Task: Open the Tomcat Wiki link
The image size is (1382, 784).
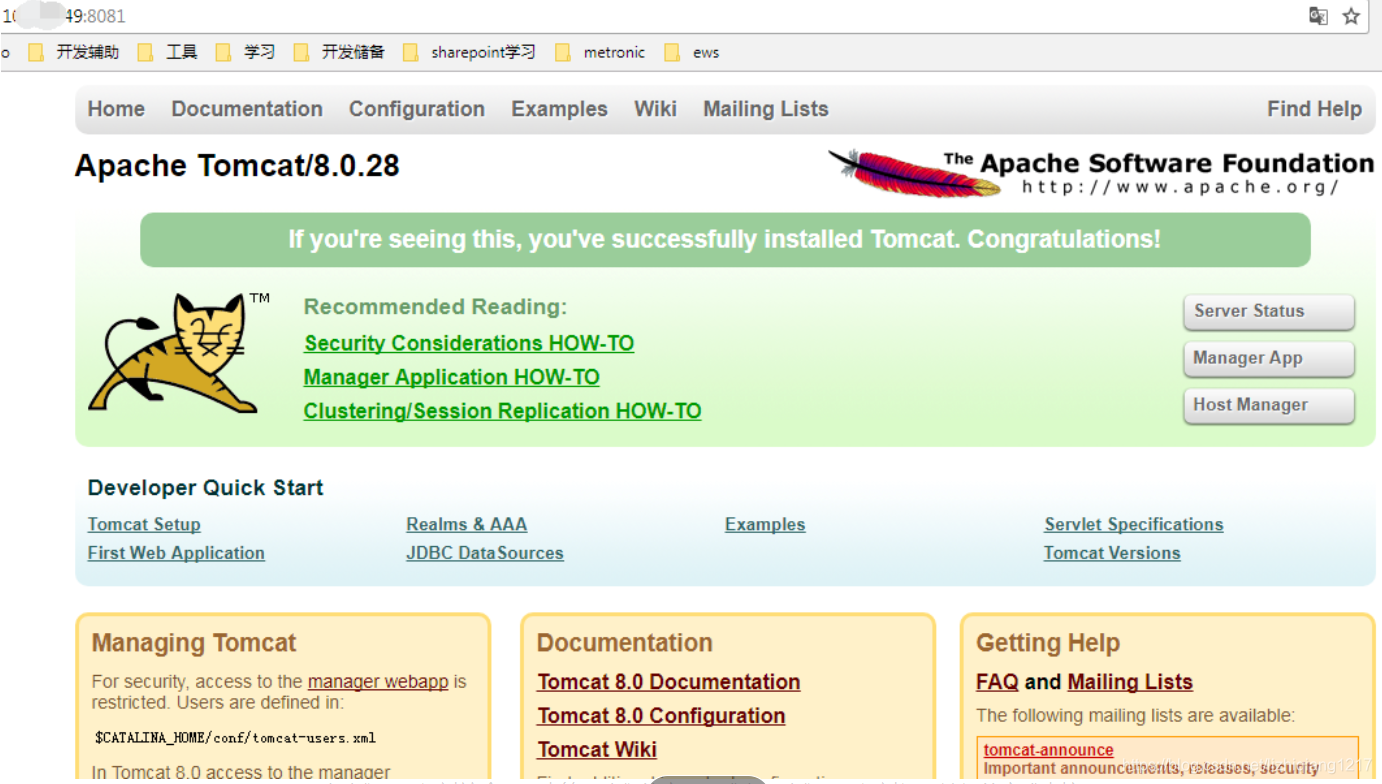Action: (x=597, y=750)
